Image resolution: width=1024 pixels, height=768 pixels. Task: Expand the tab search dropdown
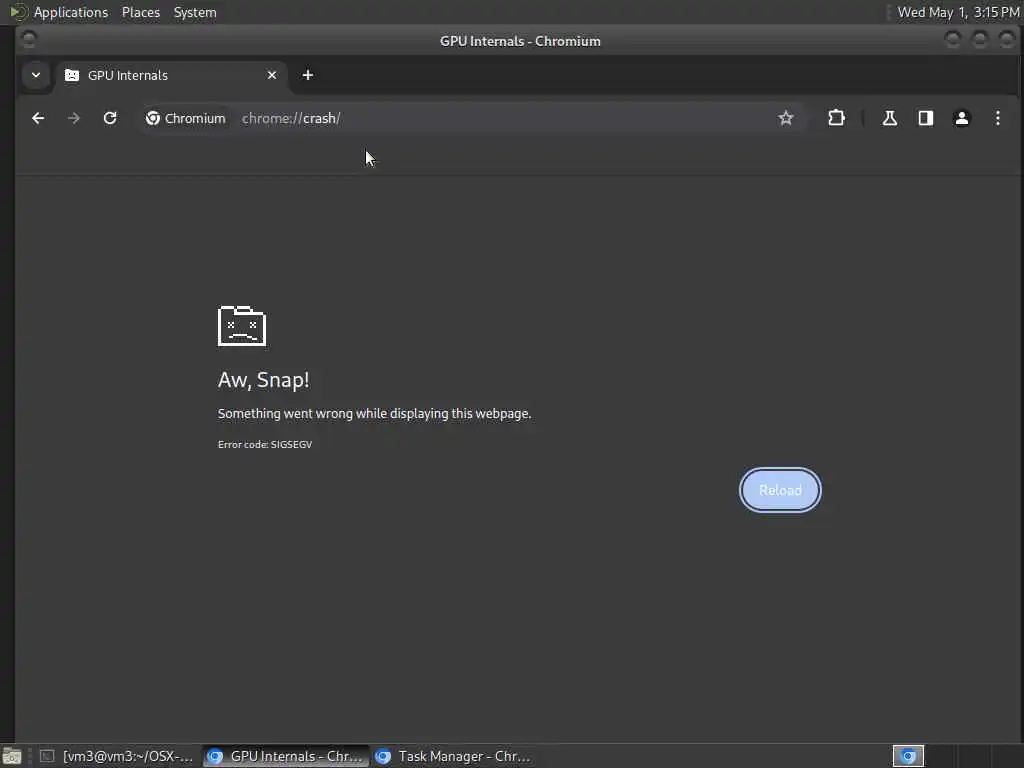pyautogui.click(x=36, y=75)
